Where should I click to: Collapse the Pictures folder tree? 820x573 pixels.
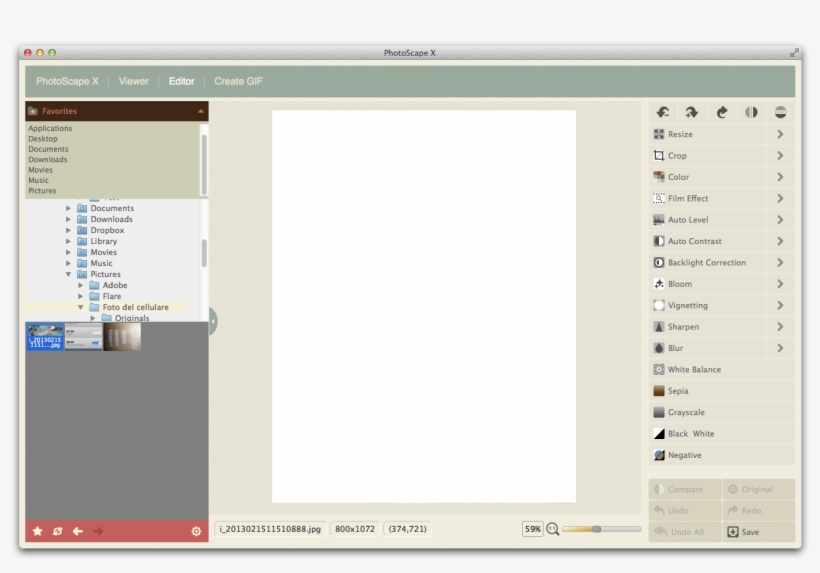[x=69, y=274]
